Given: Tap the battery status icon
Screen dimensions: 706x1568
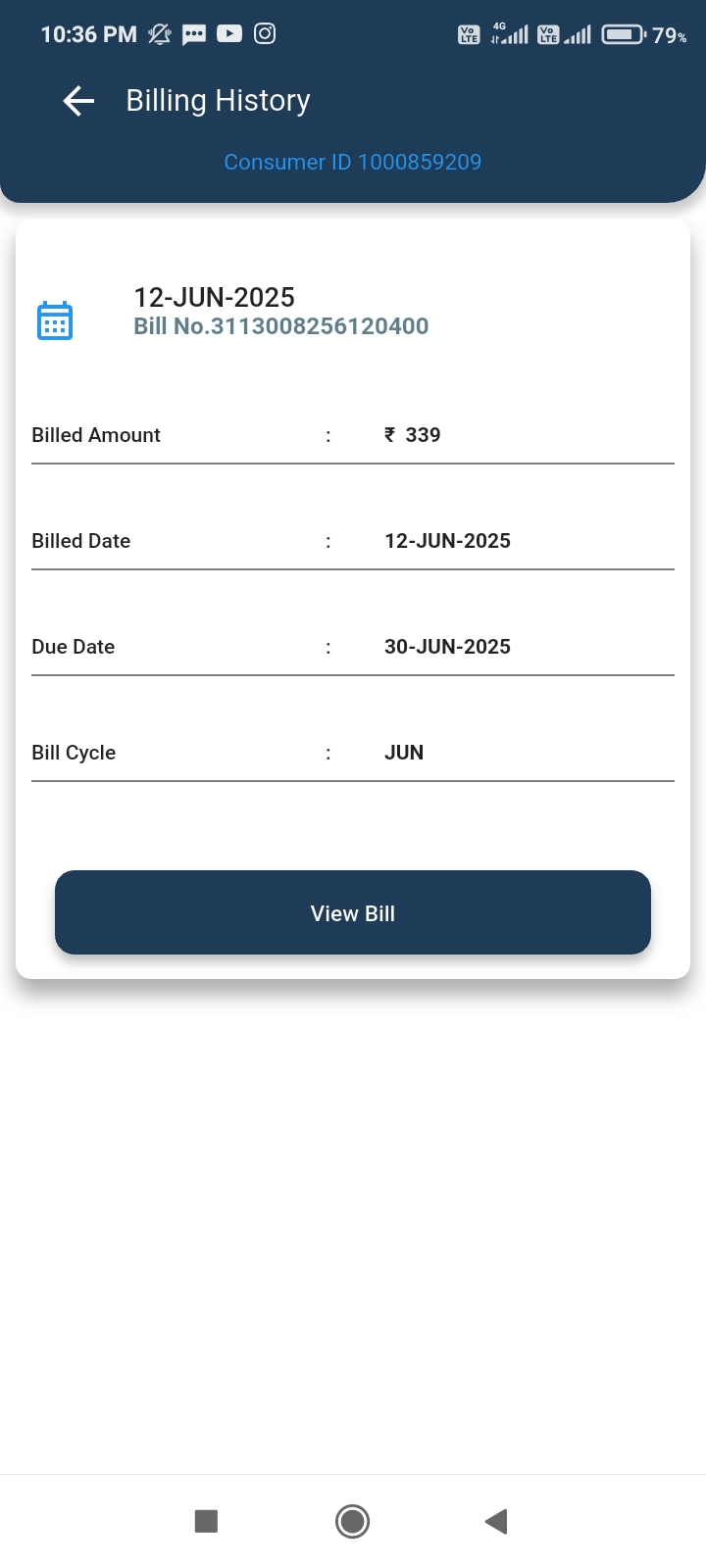Looking at the screenshot, I should point(624,35).
